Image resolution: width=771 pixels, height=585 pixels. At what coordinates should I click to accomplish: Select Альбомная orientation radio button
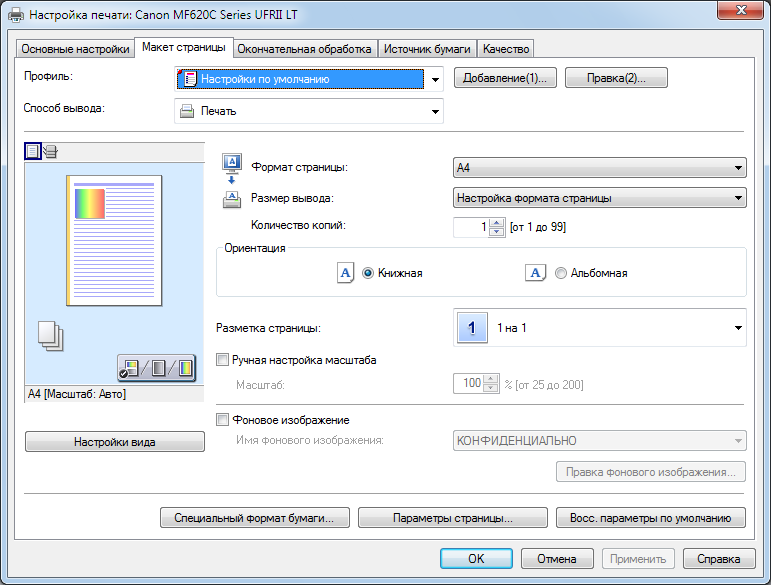[561, 273]
